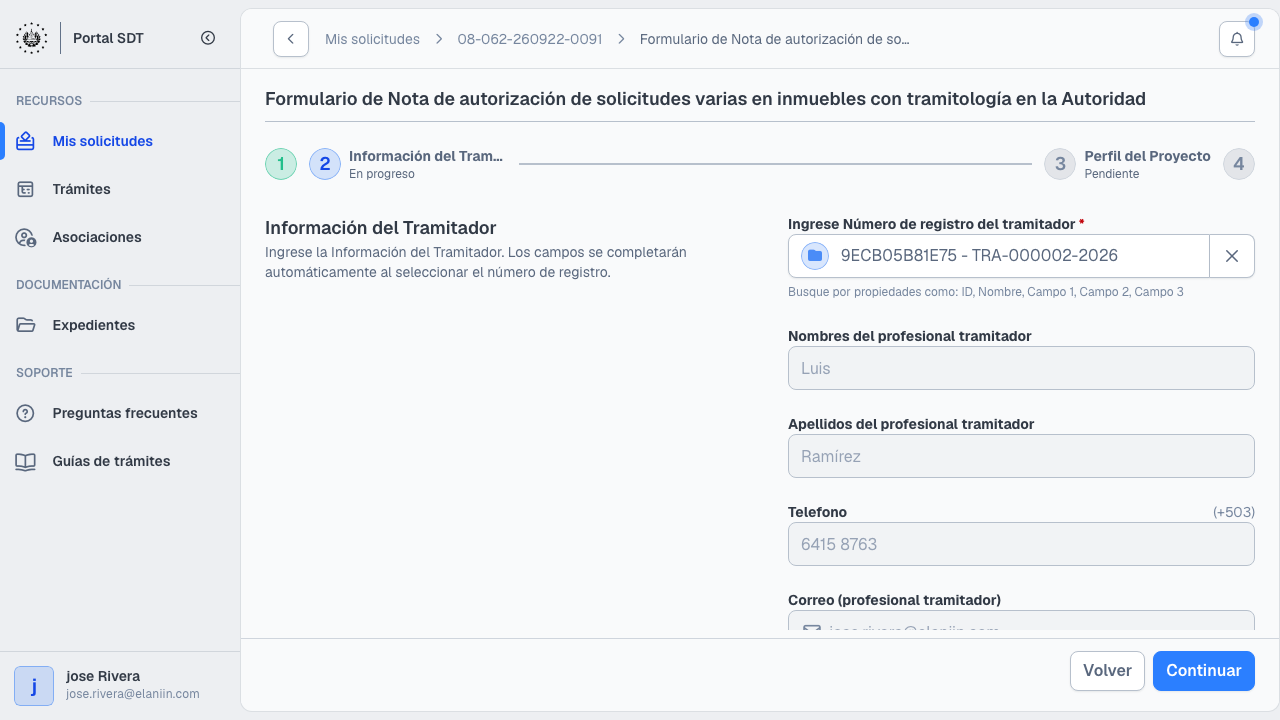Click the jose Rivera user name

pos(103,676)
